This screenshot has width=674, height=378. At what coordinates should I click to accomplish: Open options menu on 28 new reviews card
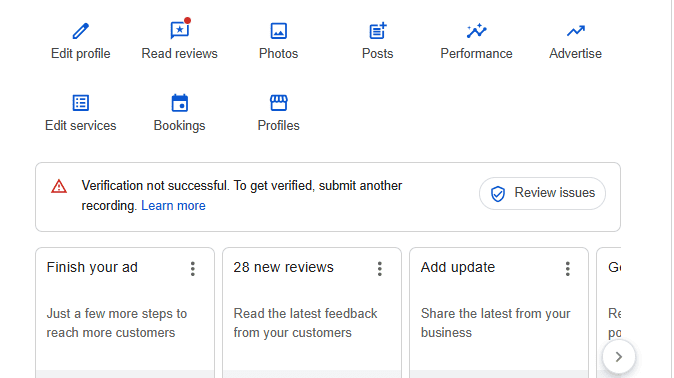coord(380,269)
